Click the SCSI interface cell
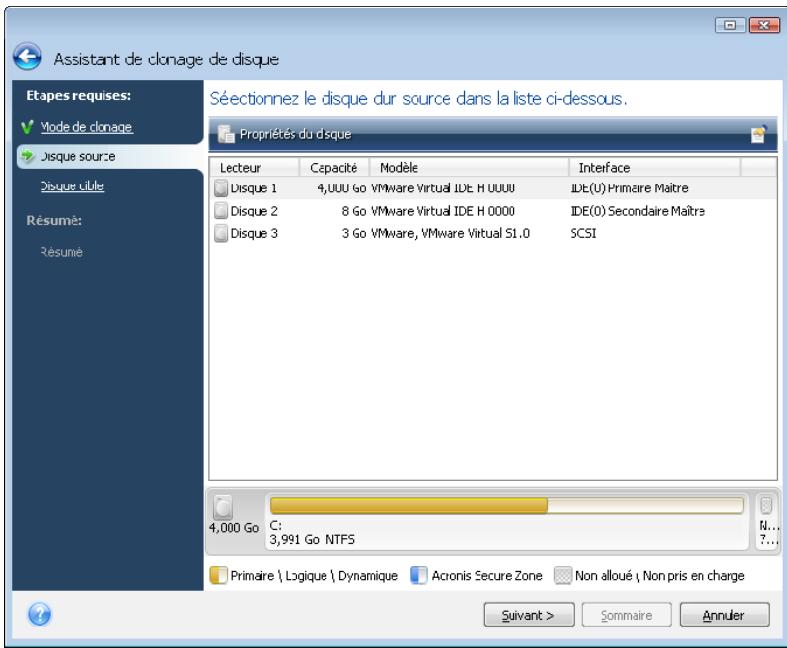787x648 pixels. 583,233
